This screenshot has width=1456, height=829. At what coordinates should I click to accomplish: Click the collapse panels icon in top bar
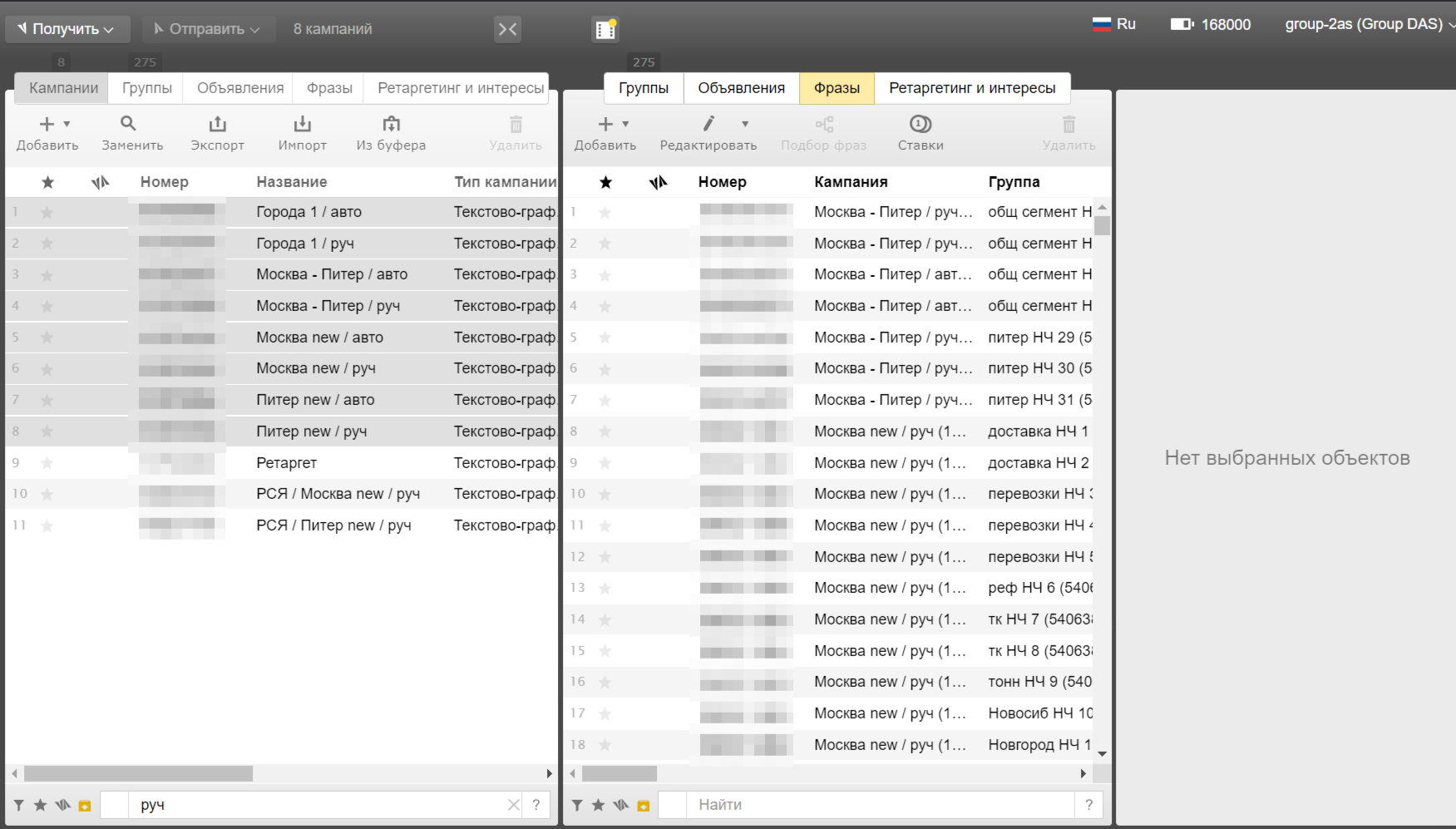(507, 29)
